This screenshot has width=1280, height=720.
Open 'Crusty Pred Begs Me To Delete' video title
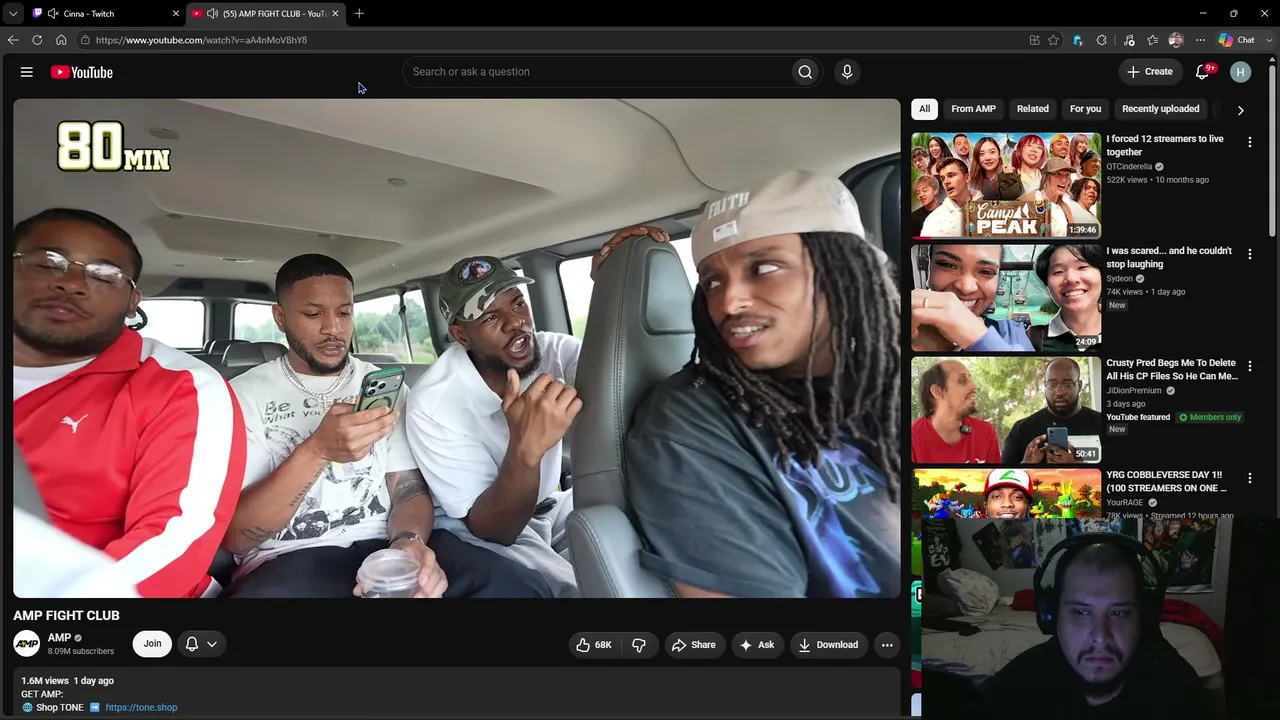1172,369
